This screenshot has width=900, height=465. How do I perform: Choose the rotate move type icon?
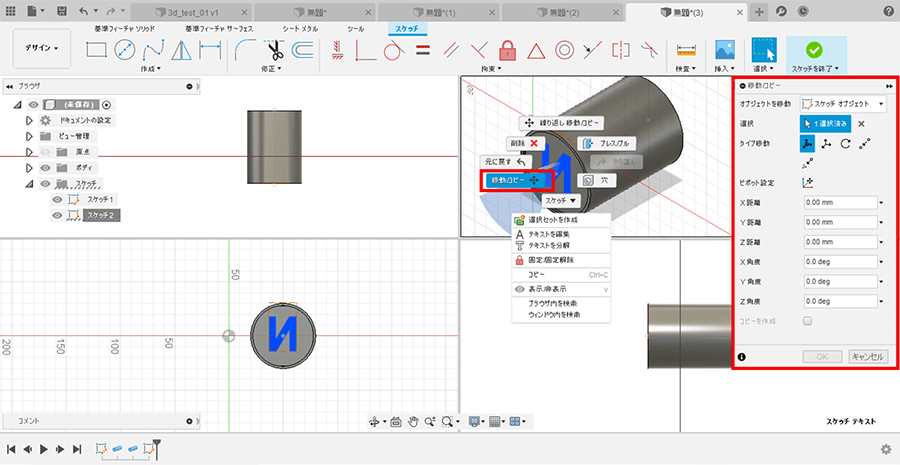843,143
